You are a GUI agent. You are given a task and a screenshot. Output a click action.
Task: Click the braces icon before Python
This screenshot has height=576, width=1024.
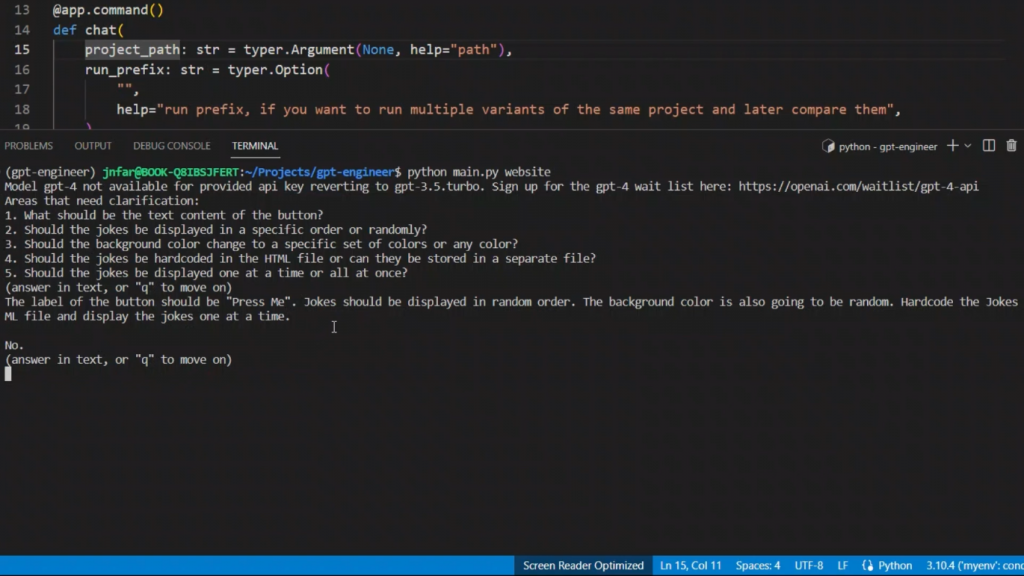(867, 566)
